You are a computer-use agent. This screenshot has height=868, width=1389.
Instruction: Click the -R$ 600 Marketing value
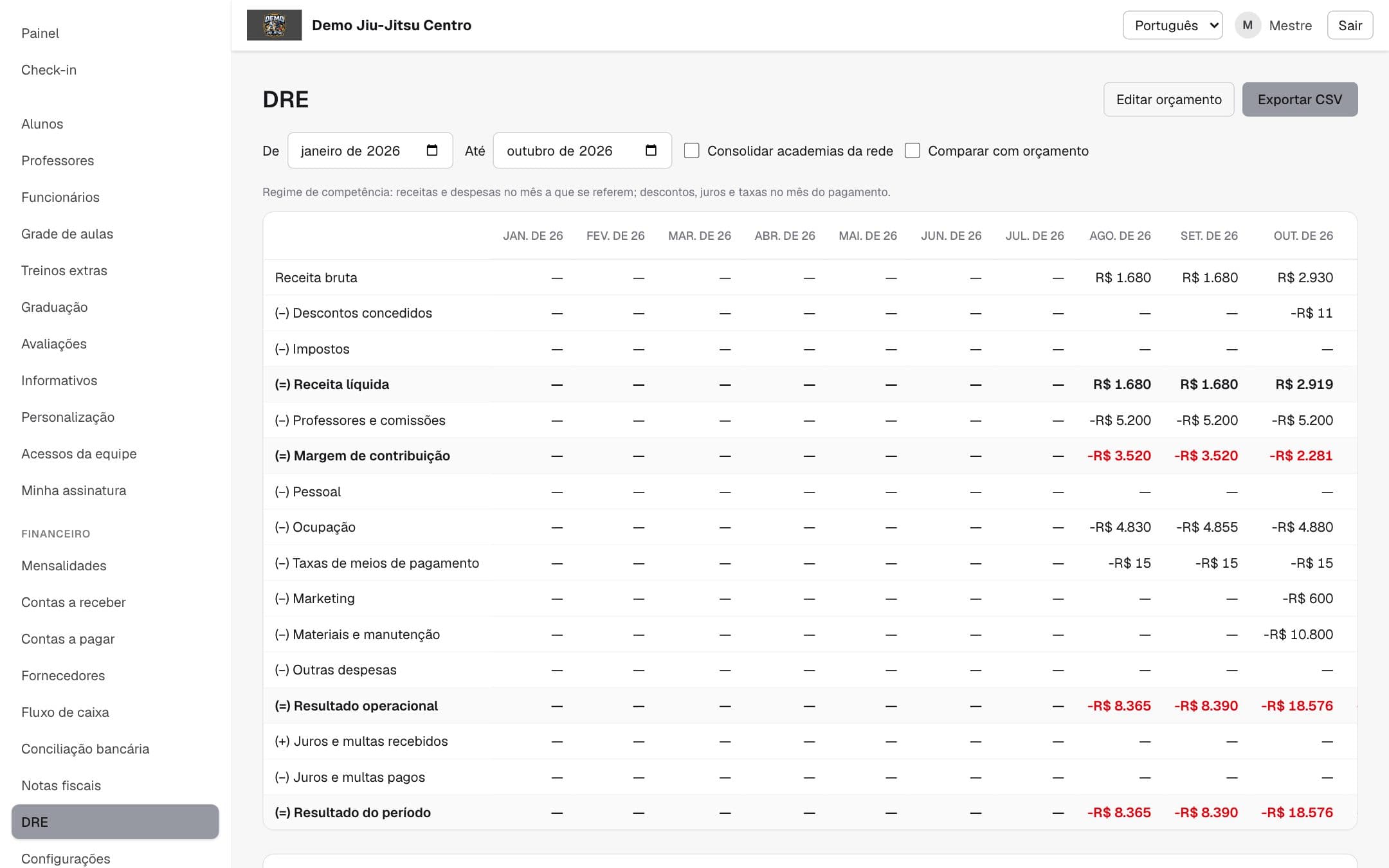pos(1307,599)
